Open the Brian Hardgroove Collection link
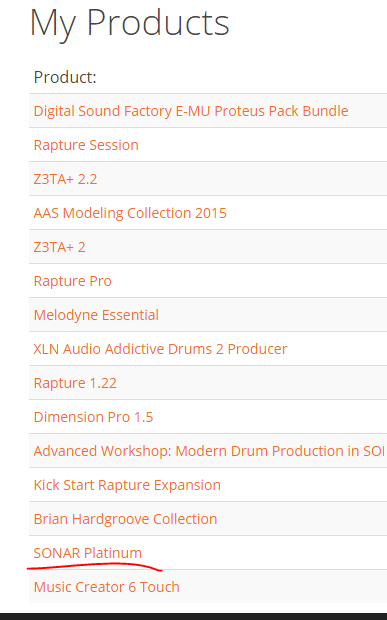The image size is (387, 620). 125,519
